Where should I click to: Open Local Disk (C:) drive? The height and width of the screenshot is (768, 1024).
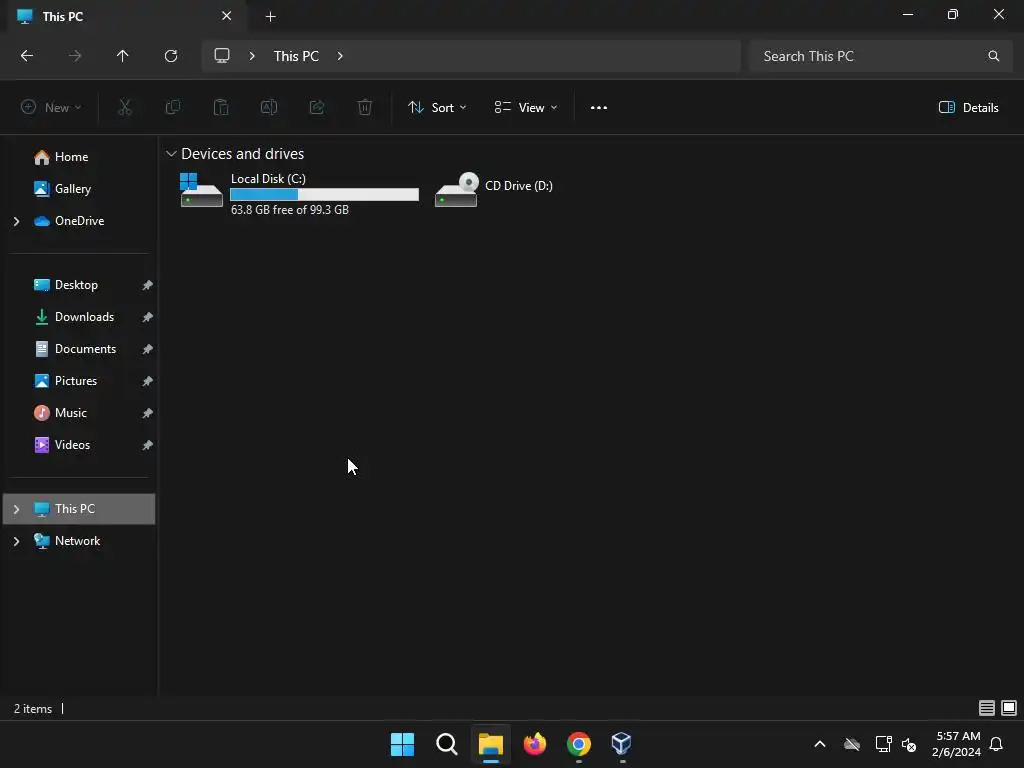pyautogui.click(x=298, y=193)
